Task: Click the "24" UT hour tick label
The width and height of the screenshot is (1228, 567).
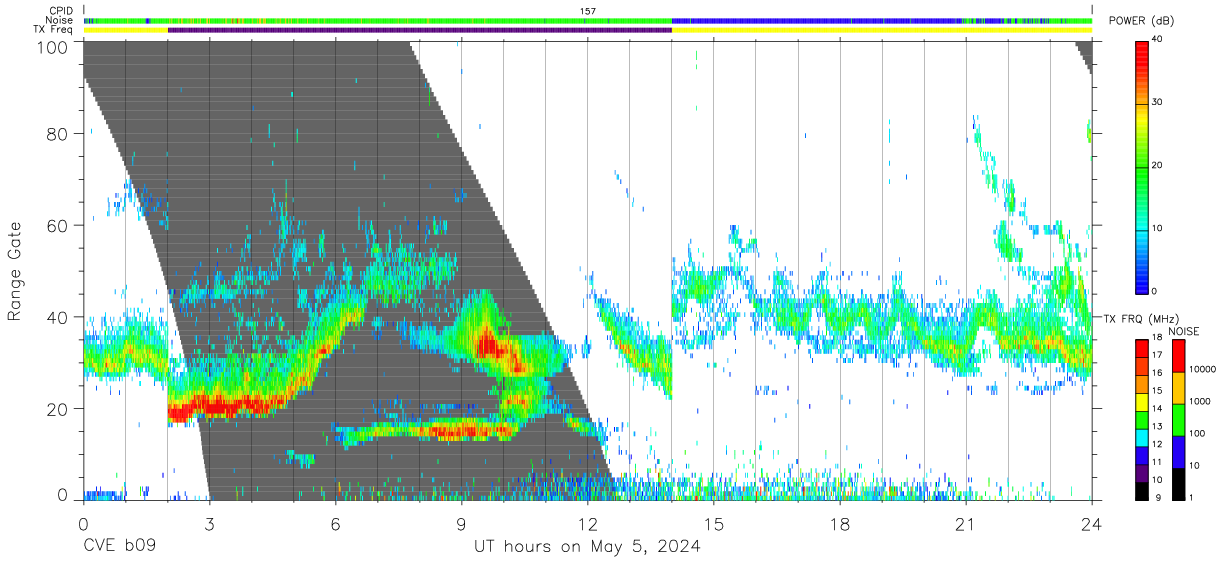Action: click(1092, 524)
